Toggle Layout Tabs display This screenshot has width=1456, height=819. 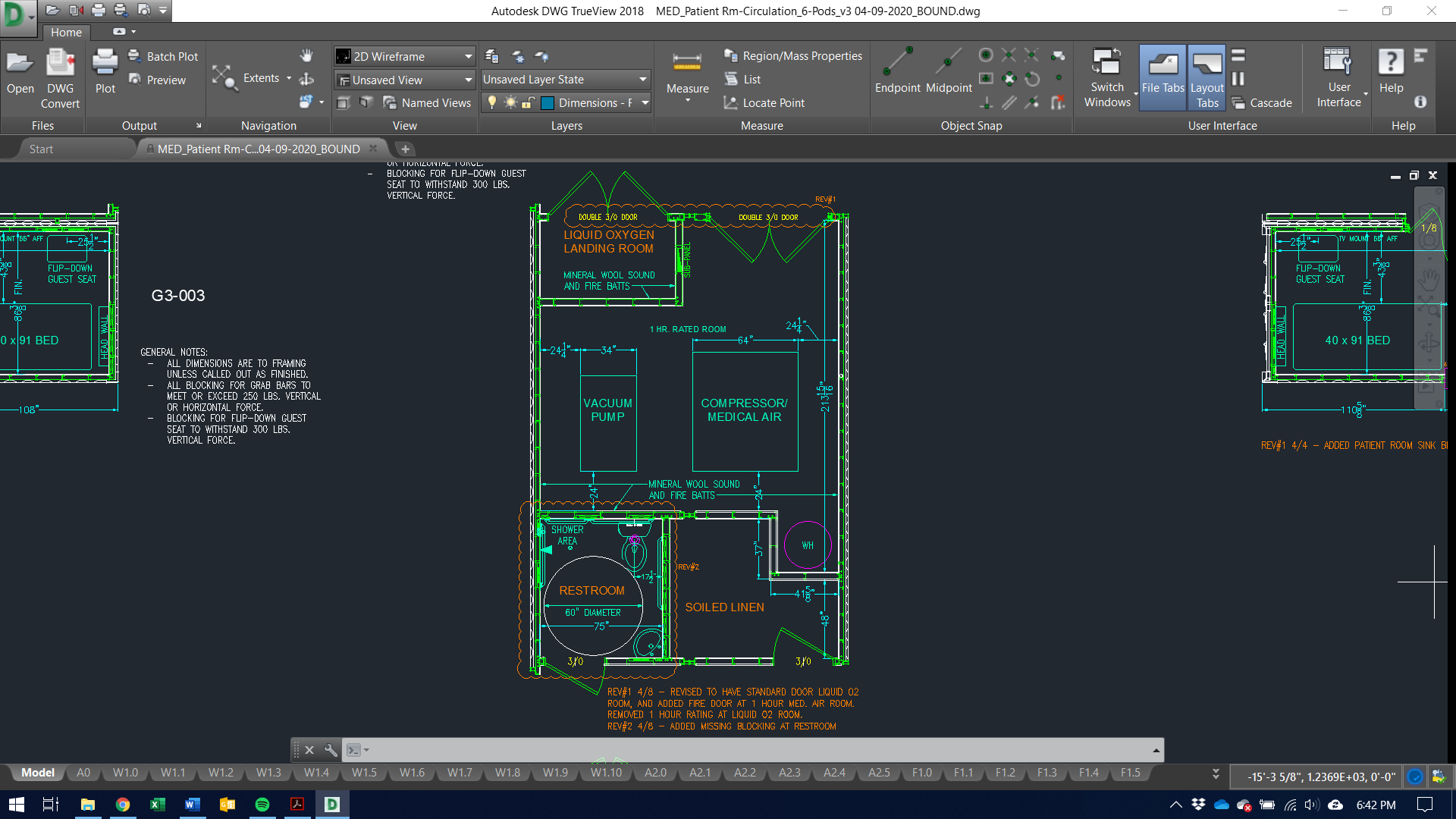pos(1207,77)
